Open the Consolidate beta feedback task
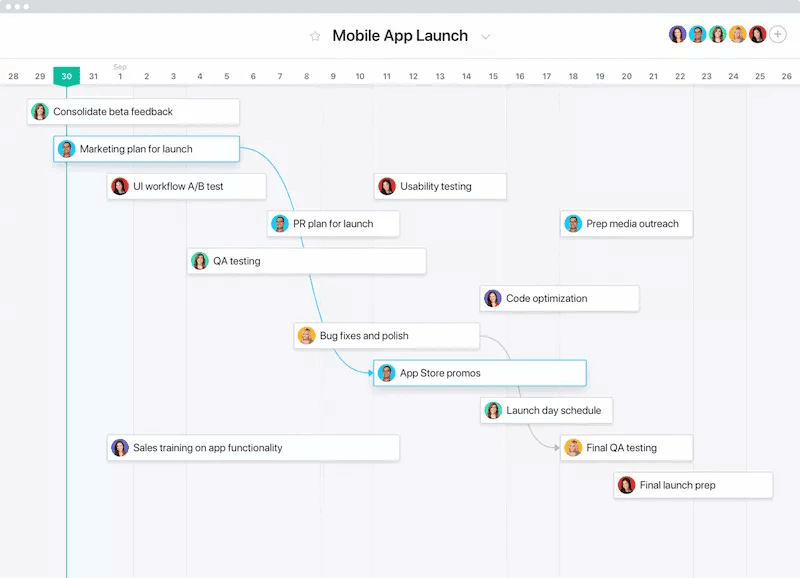800x578 pixels. pos(133,112)
